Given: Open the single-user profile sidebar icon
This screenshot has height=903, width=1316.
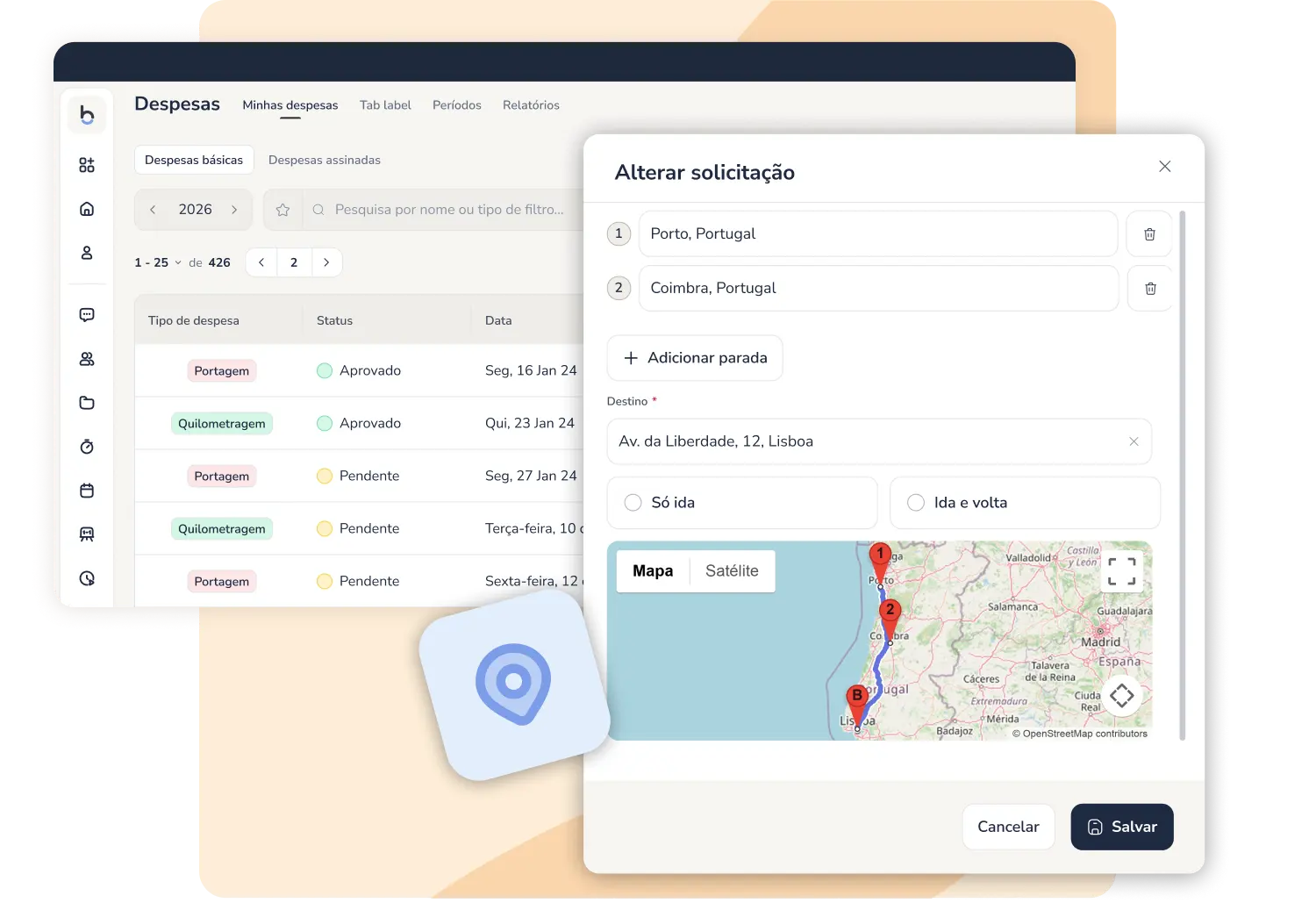Looking at the screenshot, I should click(x=87, y=253).
